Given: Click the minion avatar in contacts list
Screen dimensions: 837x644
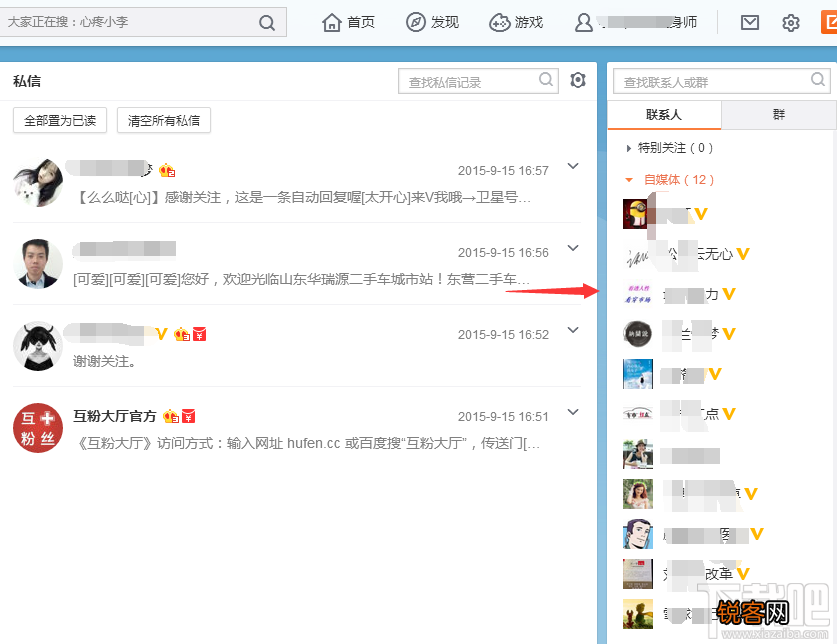Looking at the screenshot, I should (x=637, y=214).
